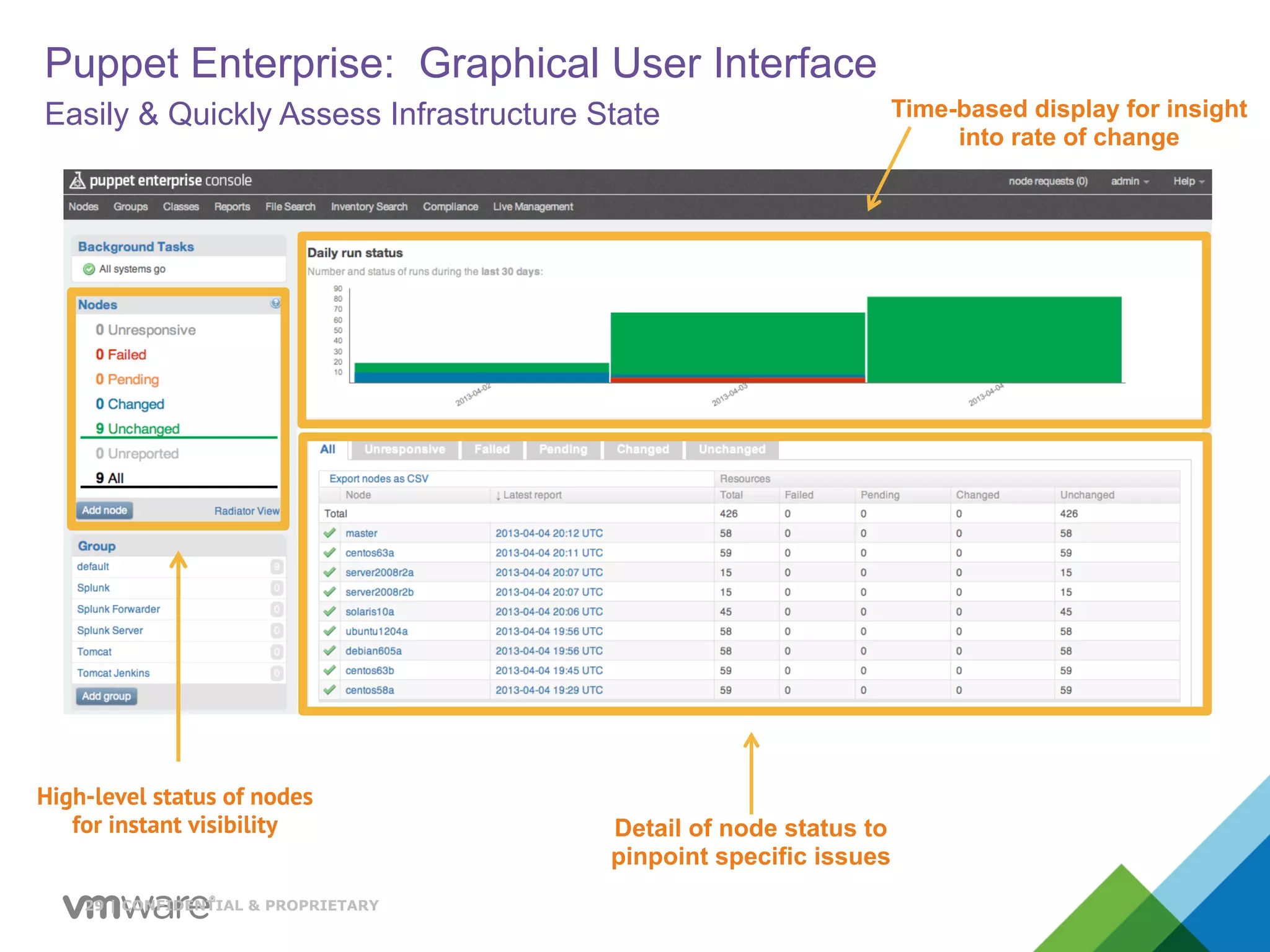Click the status checkmark for centos58a
Screen dimensions: 1270x952
tap(330, 690)
